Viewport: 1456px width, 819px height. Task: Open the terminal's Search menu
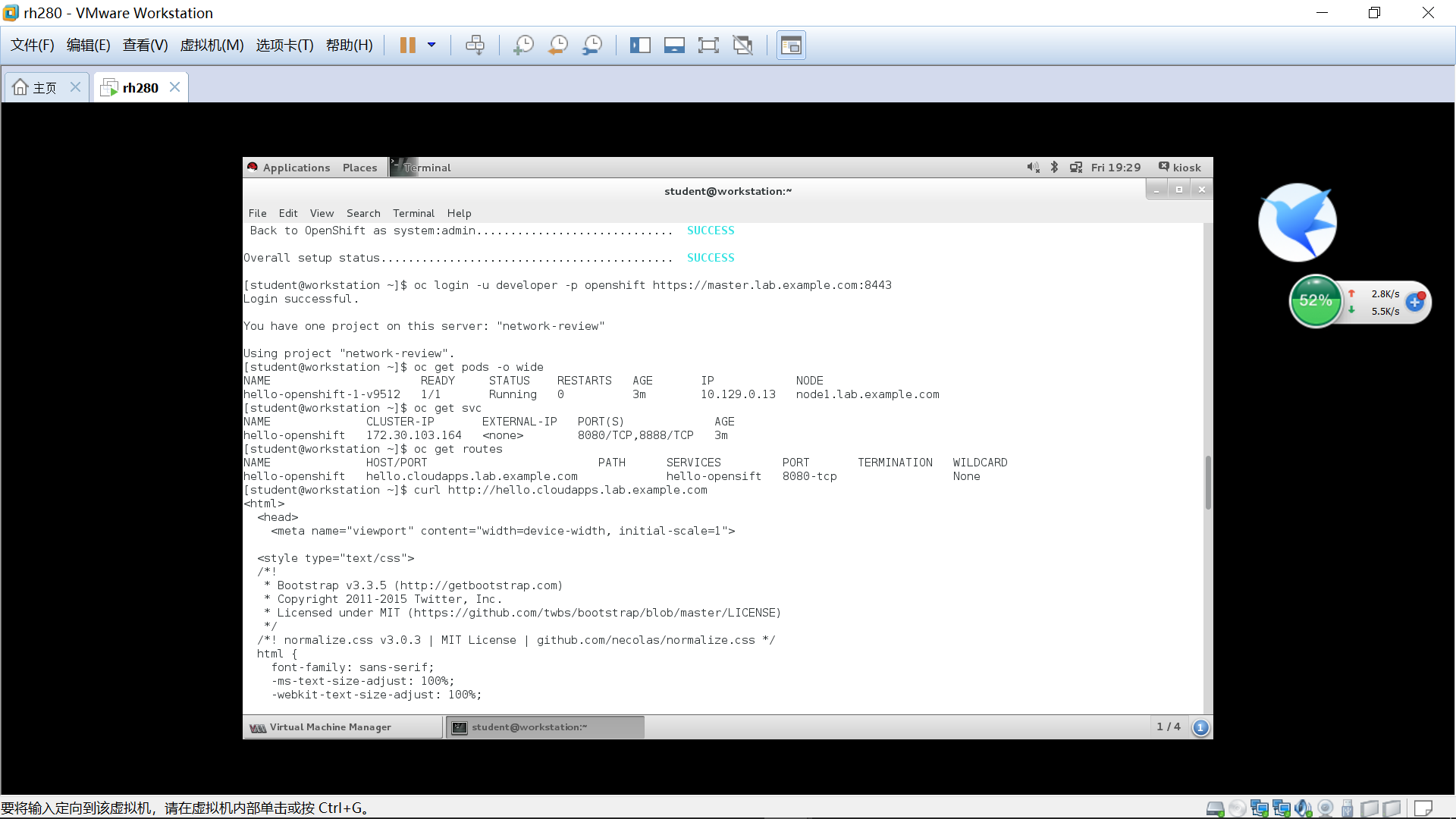pos(363,213)
